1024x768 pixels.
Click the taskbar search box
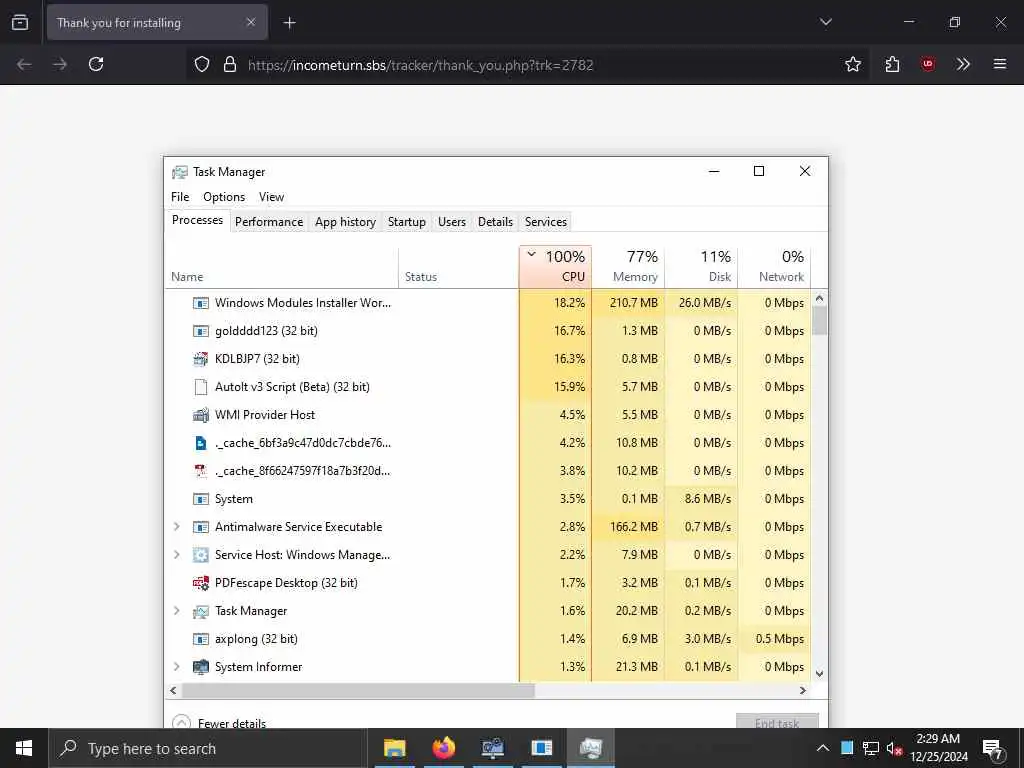(x=208, y=748)
